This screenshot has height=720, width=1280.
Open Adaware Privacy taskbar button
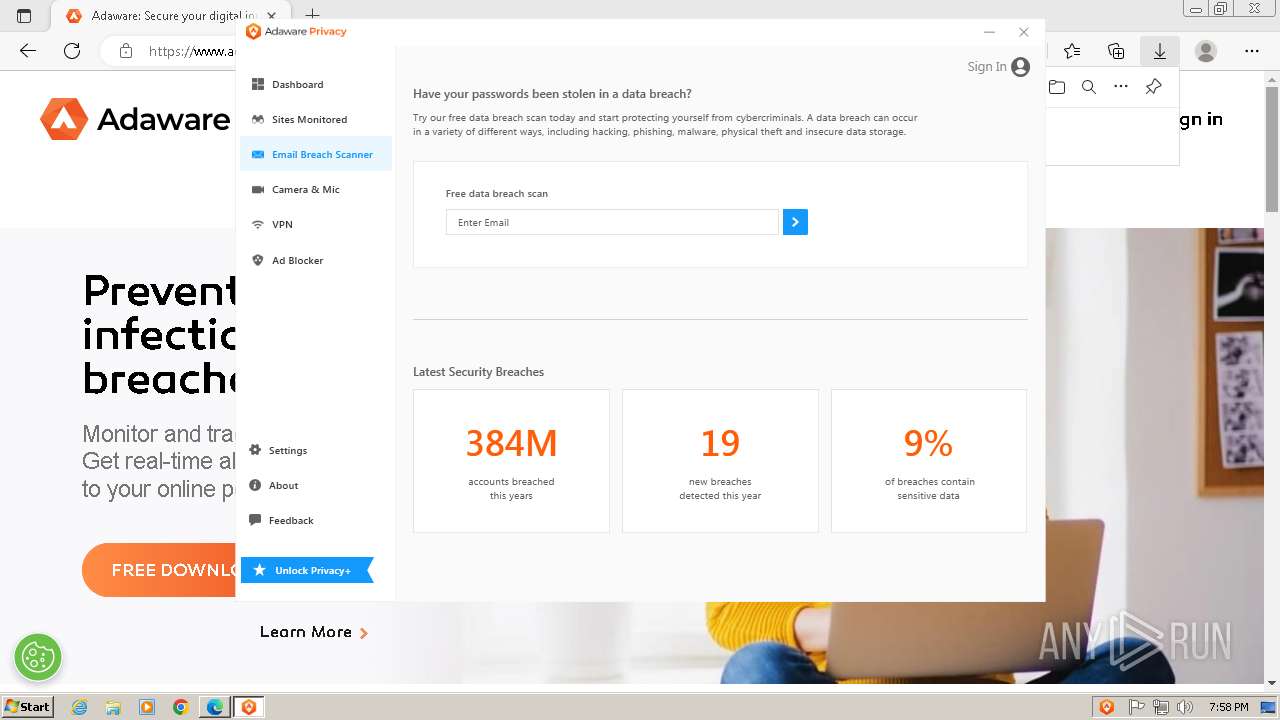pos(249,707)
